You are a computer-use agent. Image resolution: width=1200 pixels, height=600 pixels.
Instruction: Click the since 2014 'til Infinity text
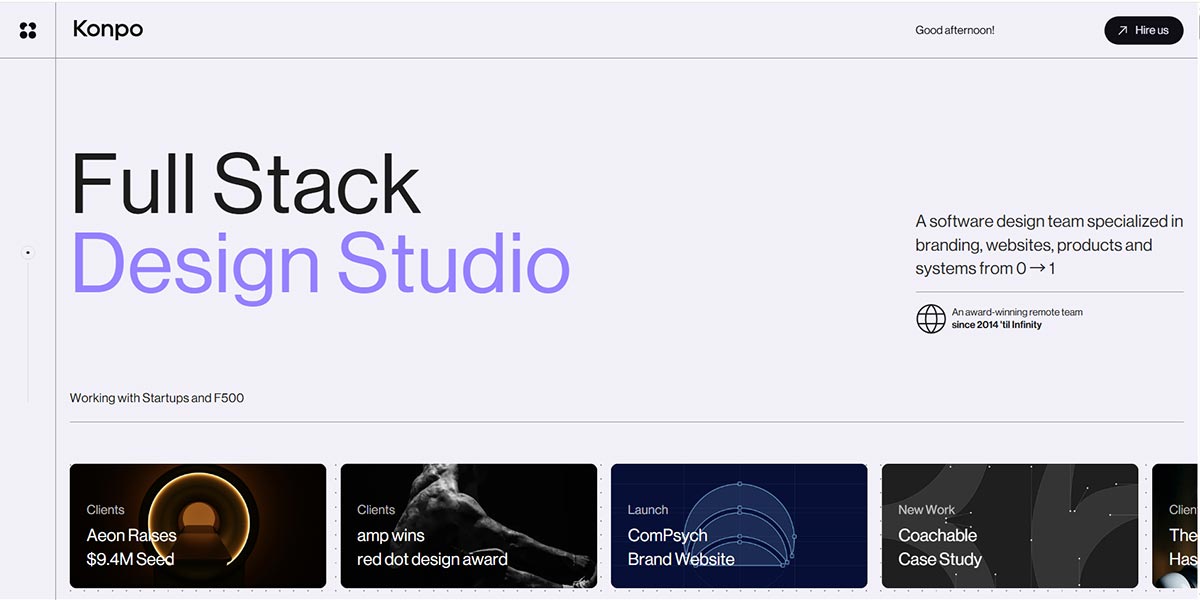click(997, 325)
